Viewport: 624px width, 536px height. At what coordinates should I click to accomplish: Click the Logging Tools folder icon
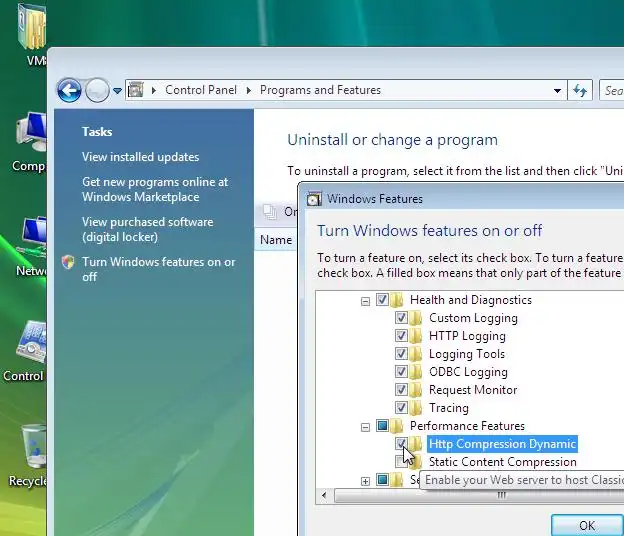415,353
